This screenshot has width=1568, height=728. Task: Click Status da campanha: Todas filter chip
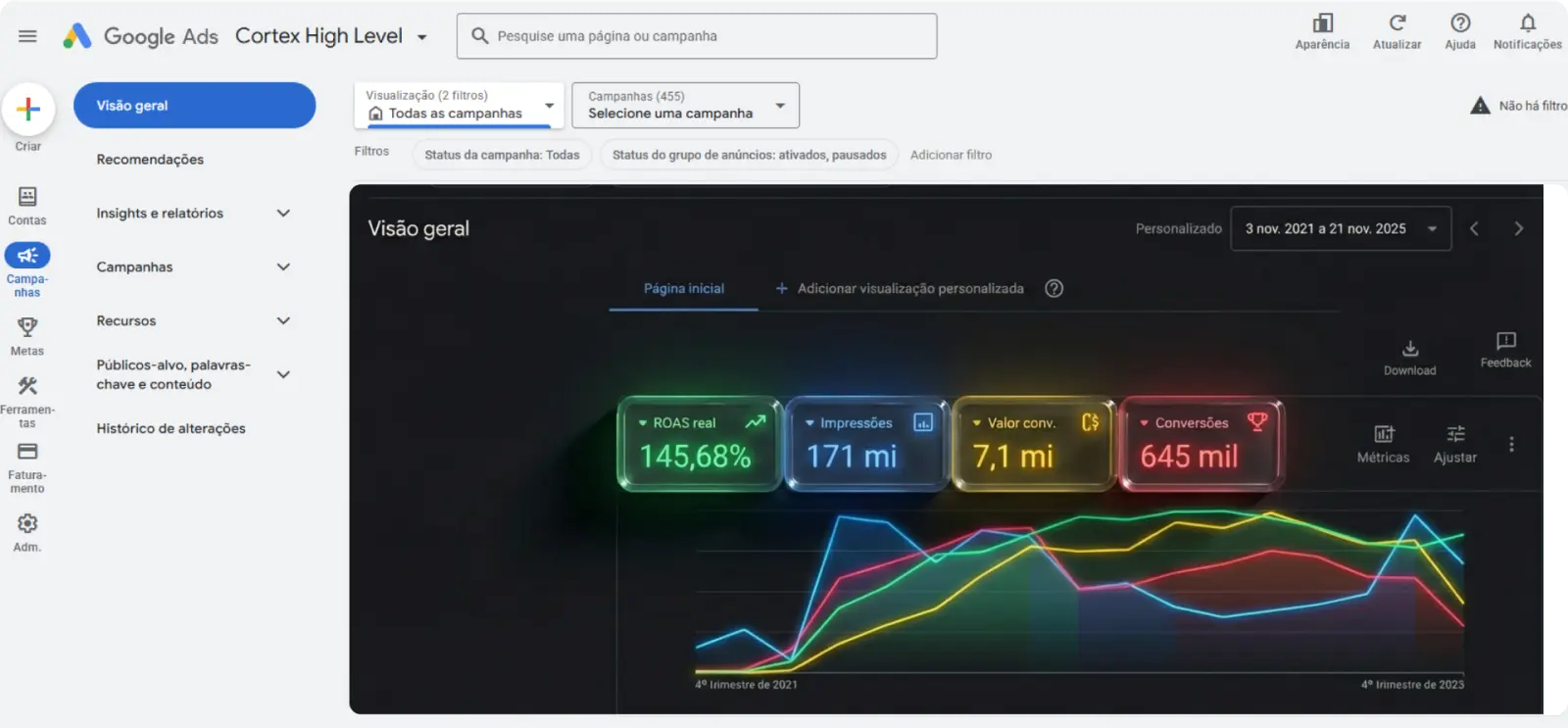coord(502,155)
